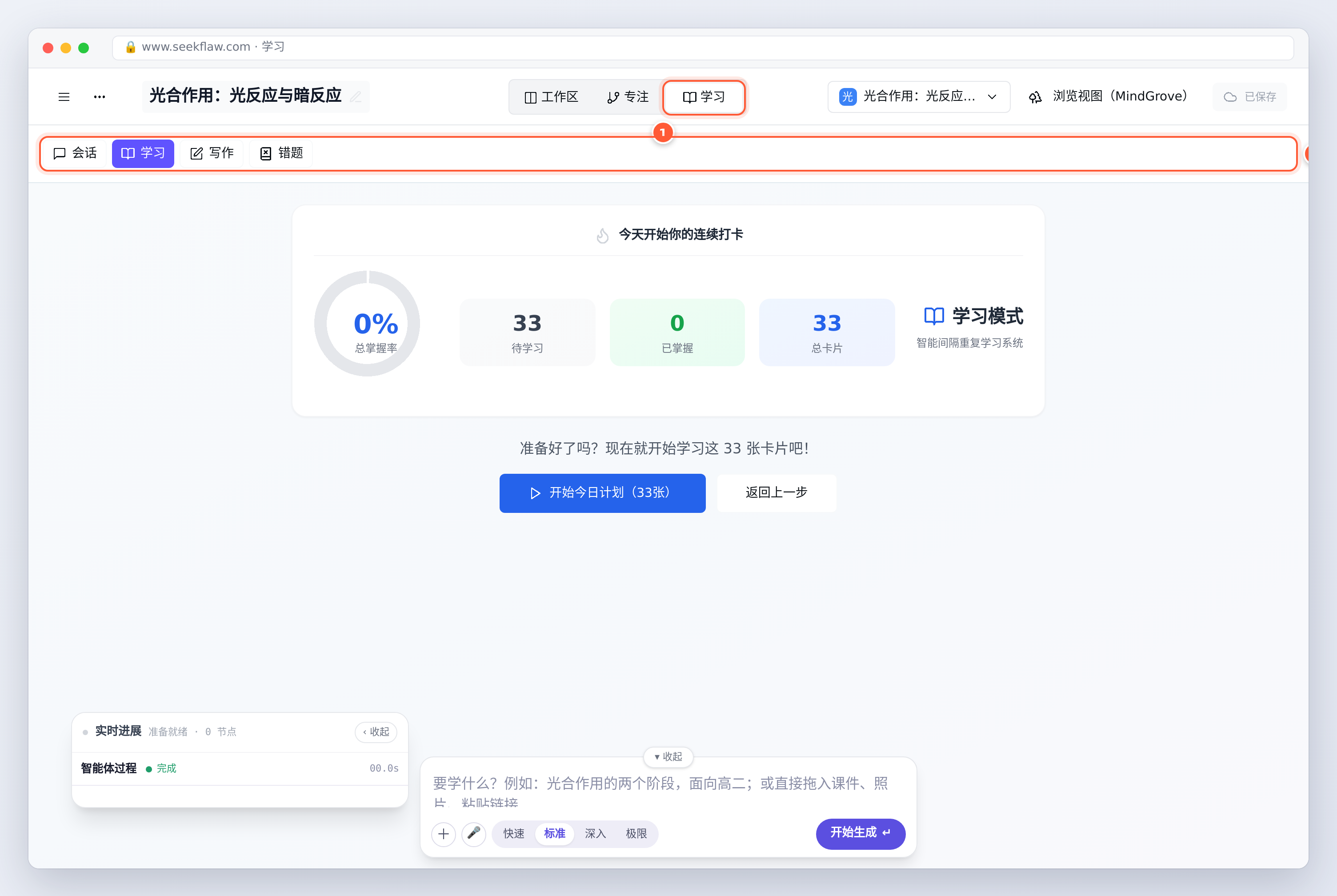This screenshot has height=896, width=1337.
Task: Select 快速 generation mode
Action: [x=514, y=834]
